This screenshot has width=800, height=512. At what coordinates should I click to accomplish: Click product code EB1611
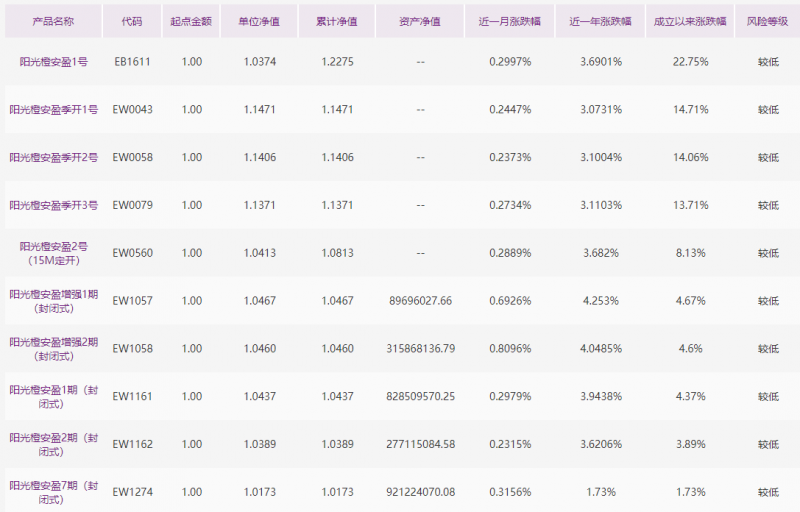132,62
